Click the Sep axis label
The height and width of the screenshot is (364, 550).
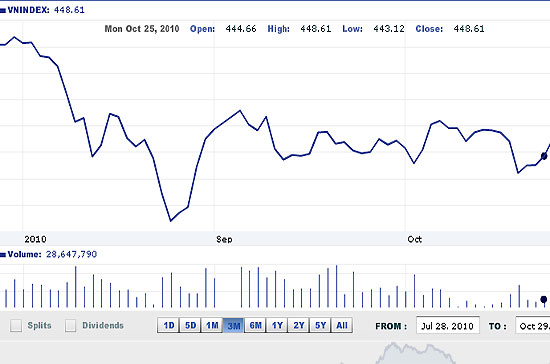(224, 240)
